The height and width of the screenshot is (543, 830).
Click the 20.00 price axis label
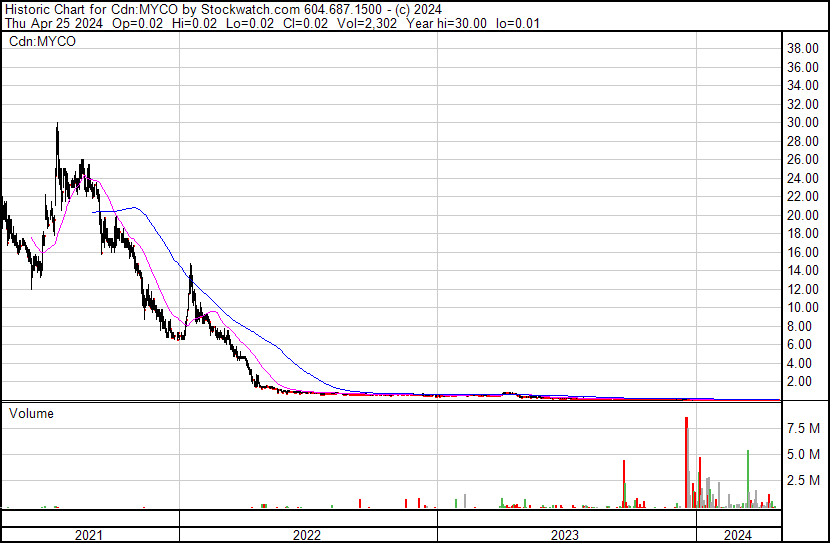pos(804,215)
